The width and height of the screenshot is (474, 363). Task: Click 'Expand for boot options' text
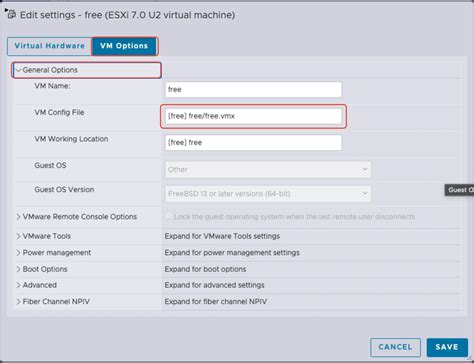[205, 269]
